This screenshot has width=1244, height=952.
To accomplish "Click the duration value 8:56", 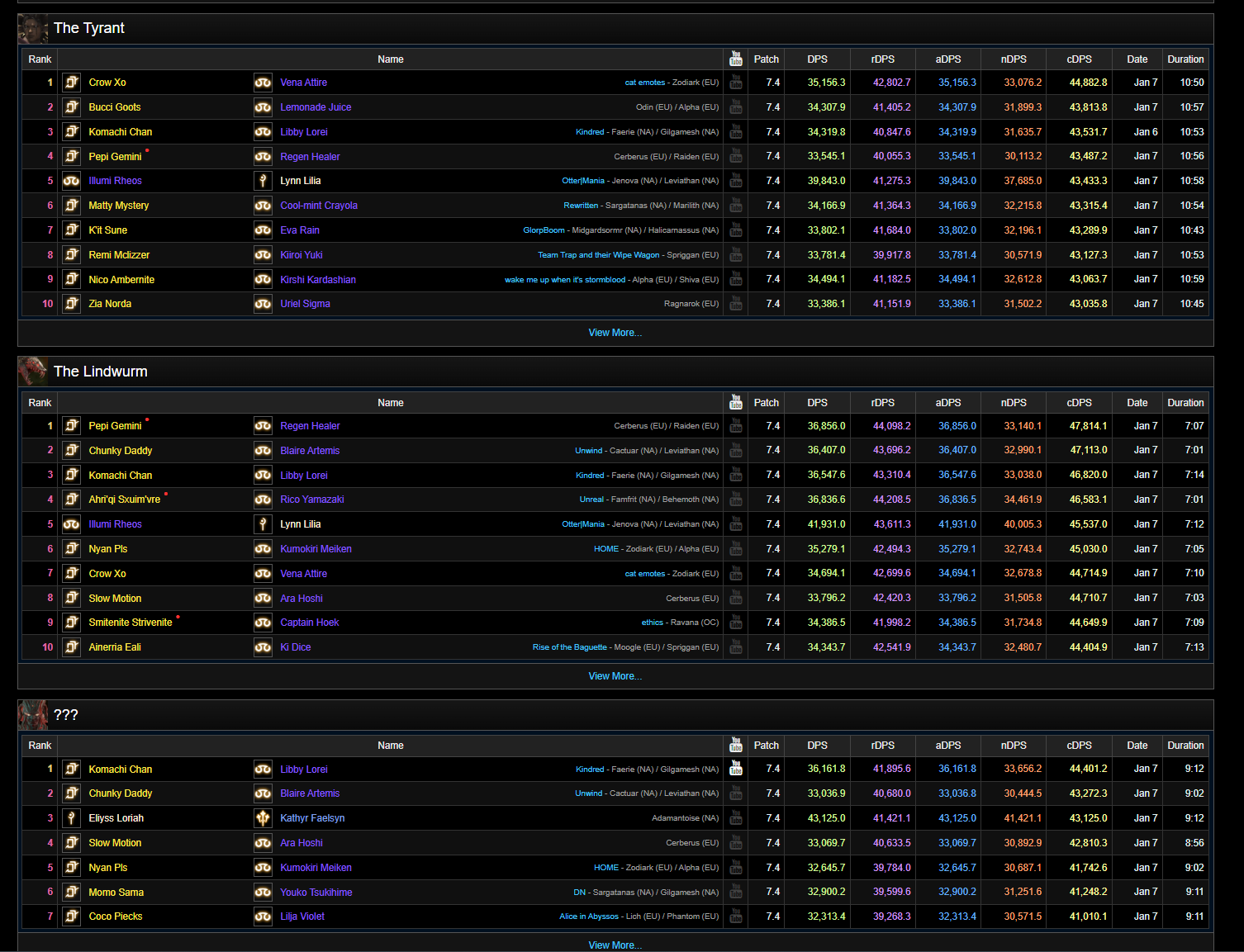I will pos(1194,843).
